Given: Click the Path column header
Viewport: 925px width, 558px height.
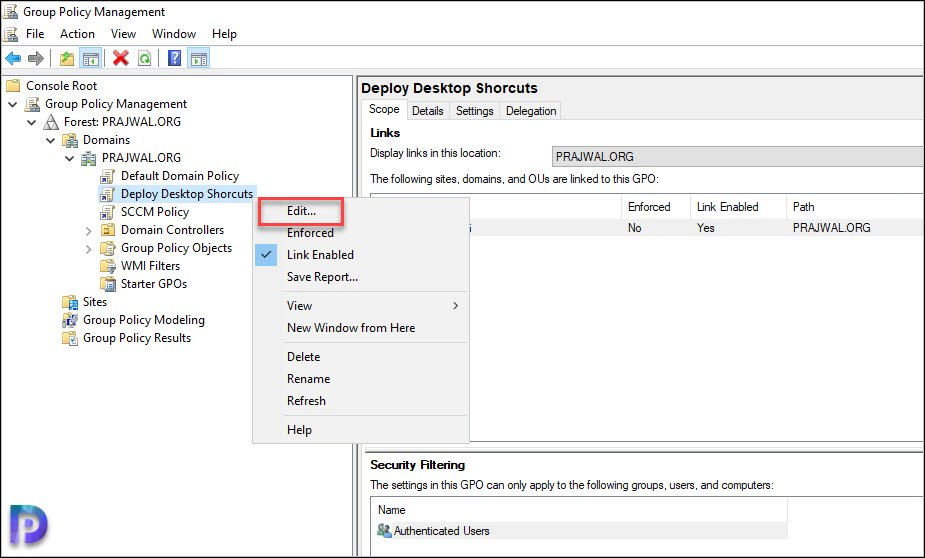Looking at the screenshot, I should click(x=855, y=207).
